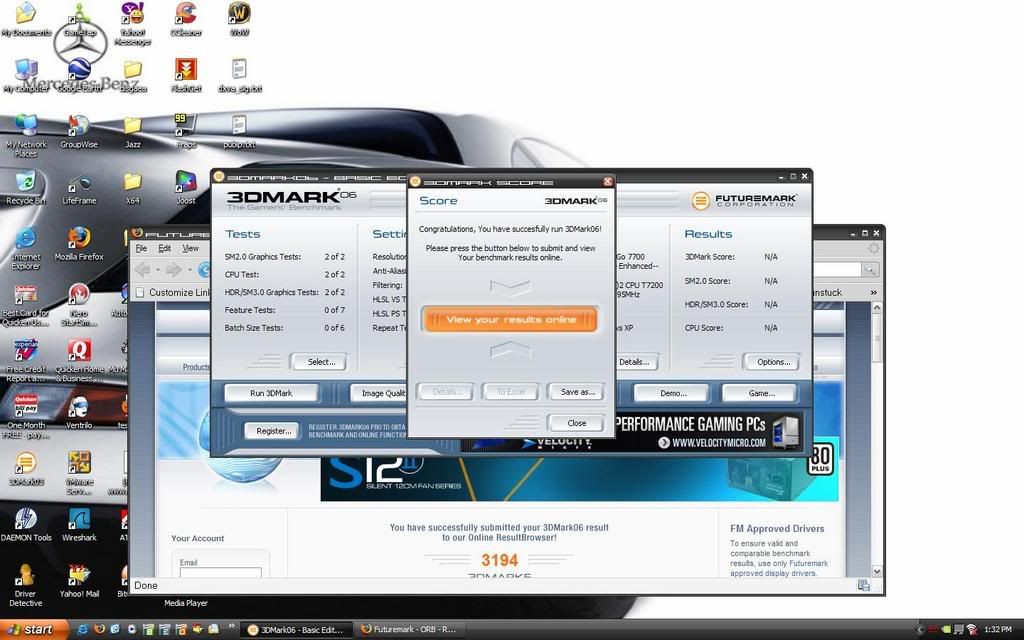This screenshot has height=640, width=1024.
Task: Launch Yahoo! Messenger from the desktop
Action: [133, 24]
